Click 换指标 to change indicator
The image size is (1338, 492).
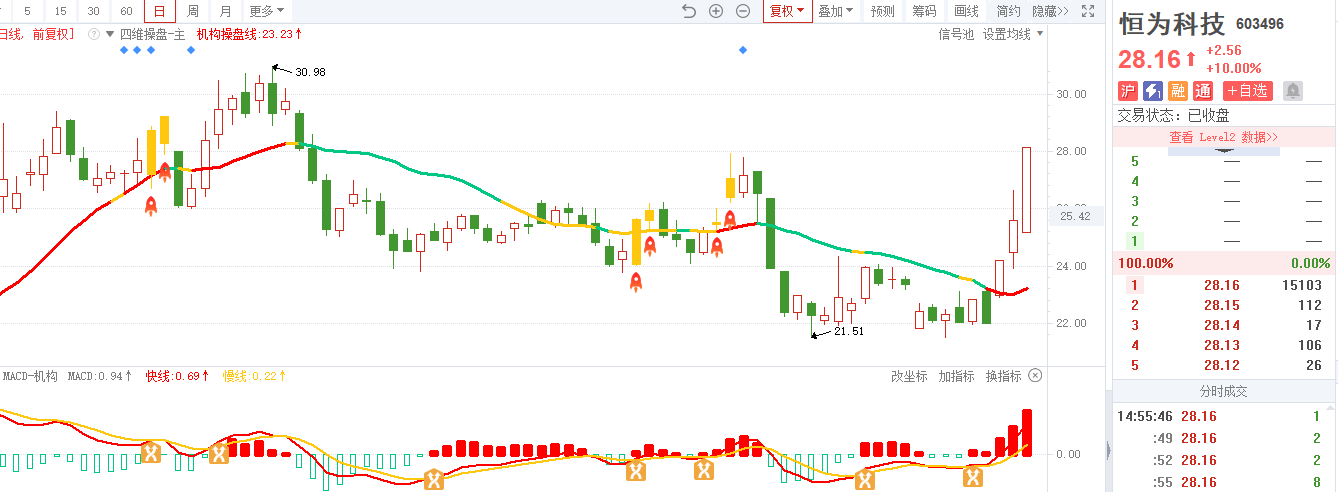click(1004, 376)
